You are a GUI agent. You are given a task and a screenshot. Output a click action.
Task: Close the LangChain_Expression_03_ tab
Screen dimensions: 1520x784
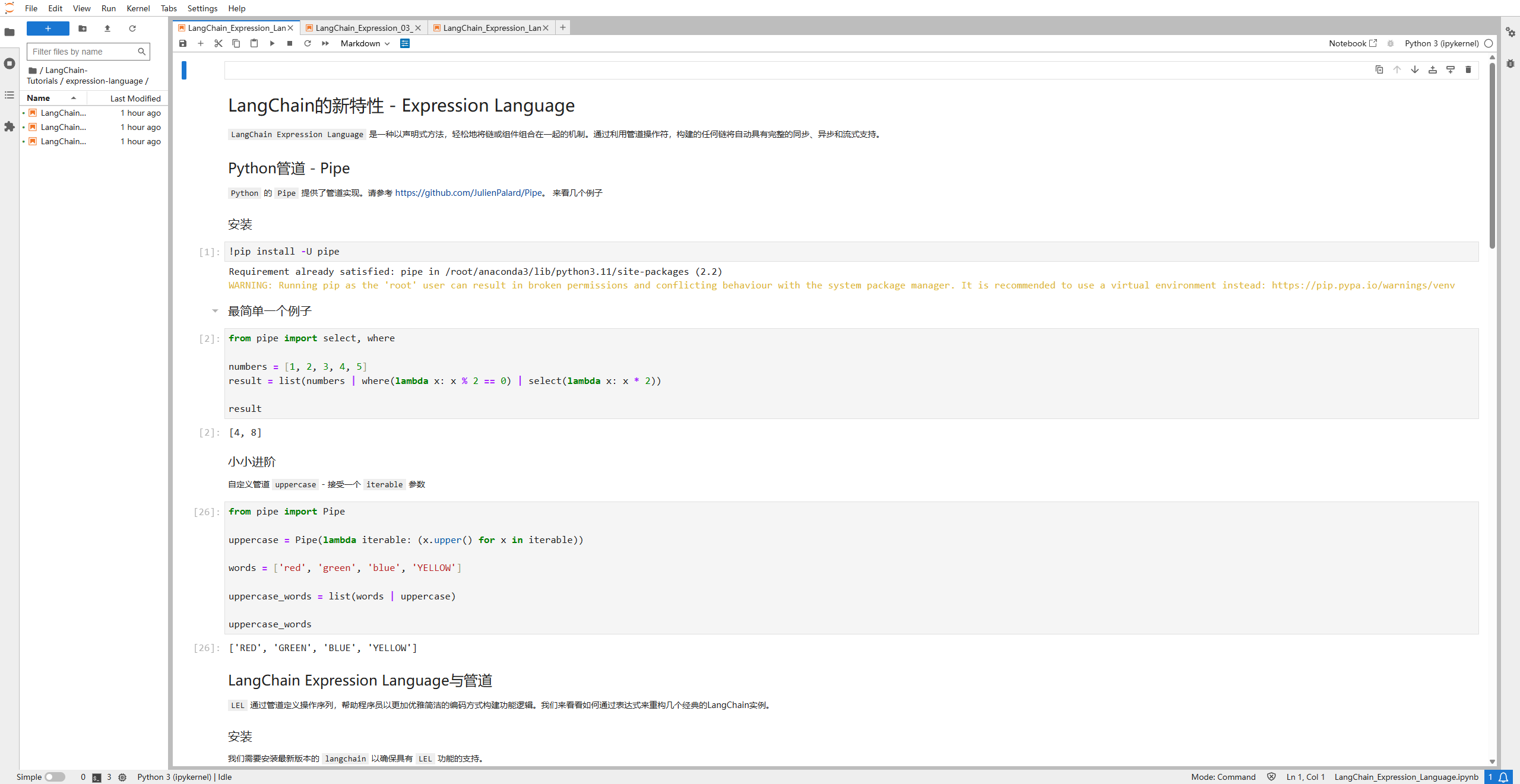pyautogui.click(x=418, y=28)
